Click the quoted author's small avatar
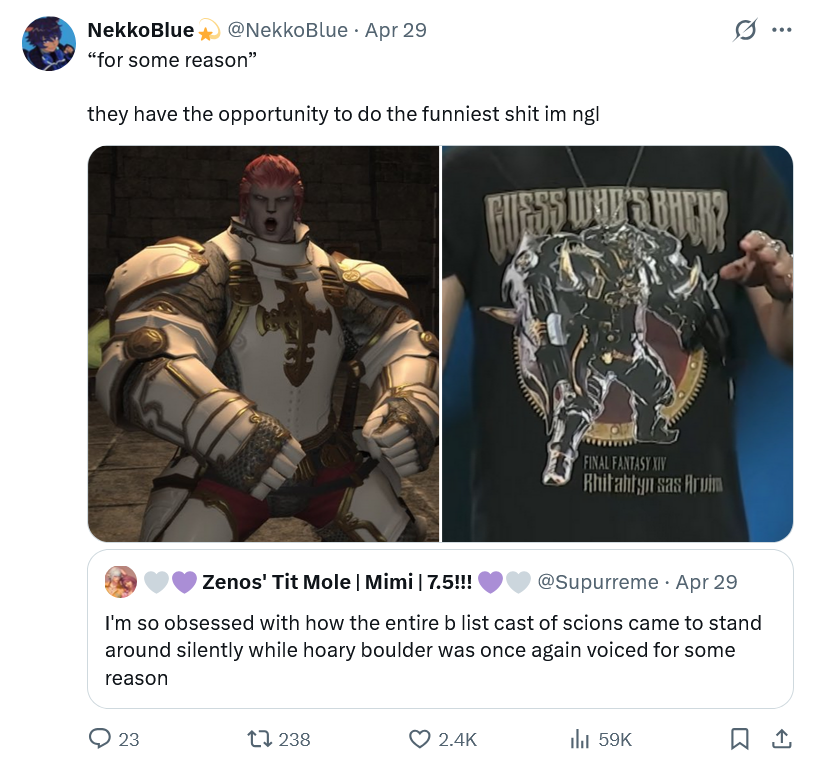 (121, 582)
